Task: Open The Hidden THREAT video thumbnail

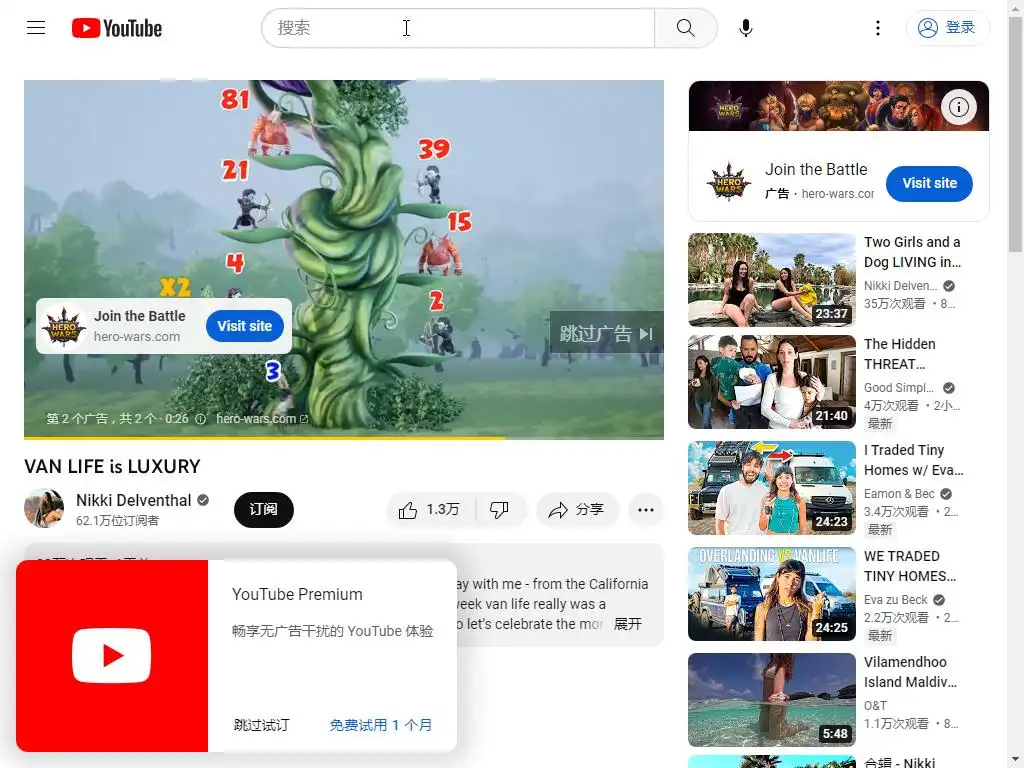Action: pyautogui.click(x=771, y=382)
